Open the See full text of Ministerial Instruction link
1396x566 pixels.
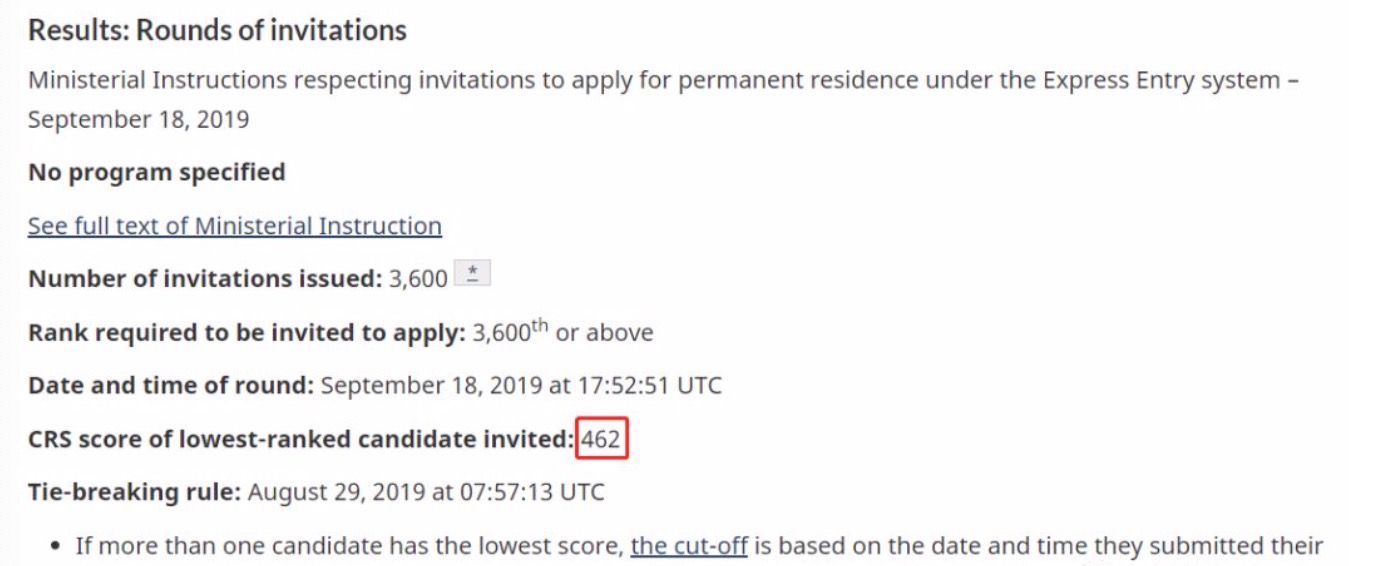pos(235,226)
